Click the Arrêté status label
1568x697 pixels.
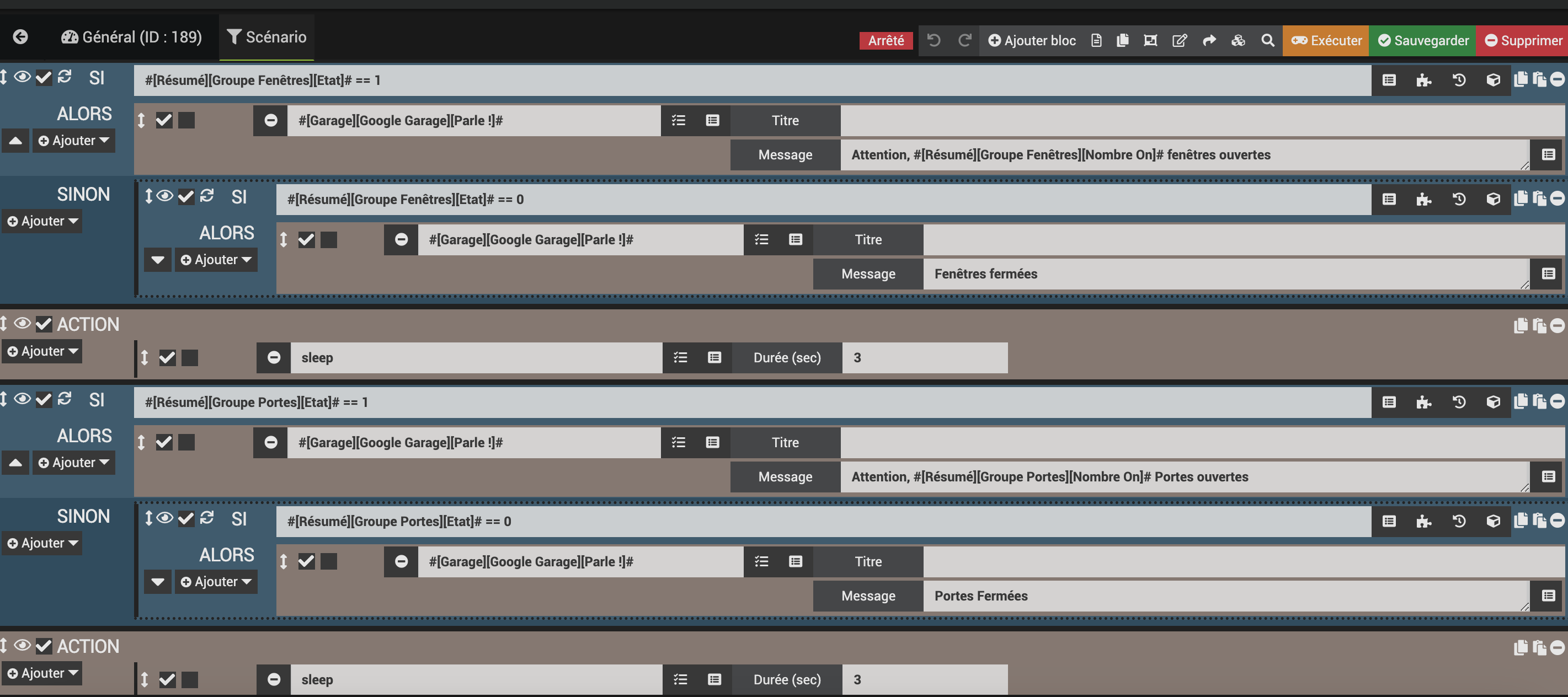tap(886, 41)
